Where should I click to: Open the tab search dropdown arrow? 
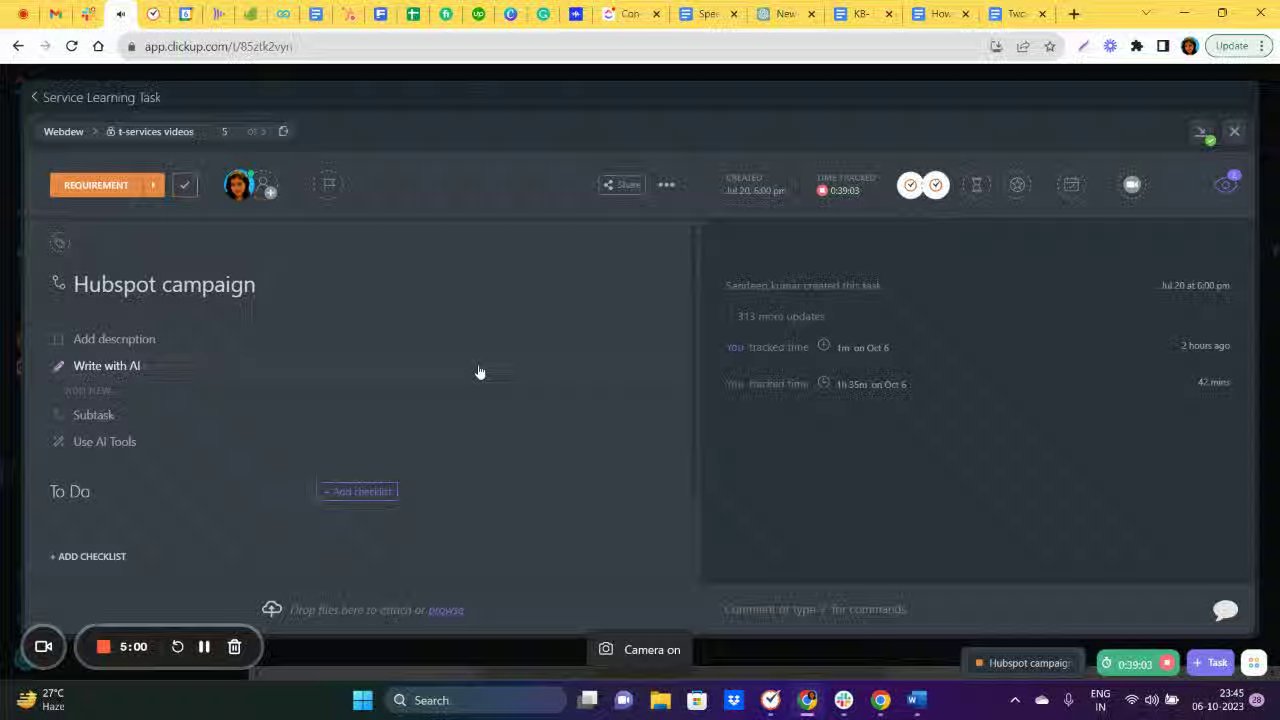(1146, 14)
